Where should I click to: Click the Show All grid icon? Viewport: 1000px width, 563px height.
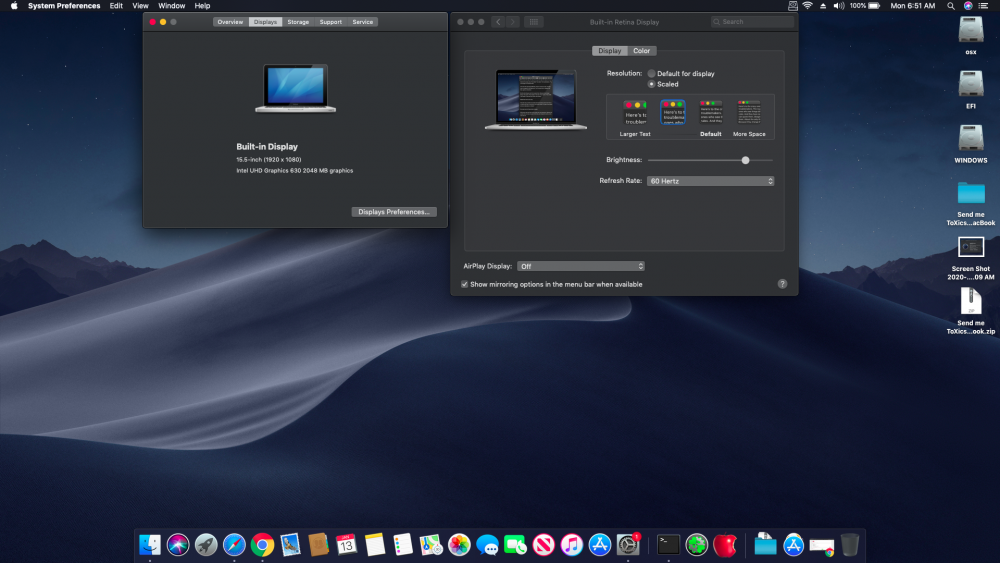[x=533, y=21]
